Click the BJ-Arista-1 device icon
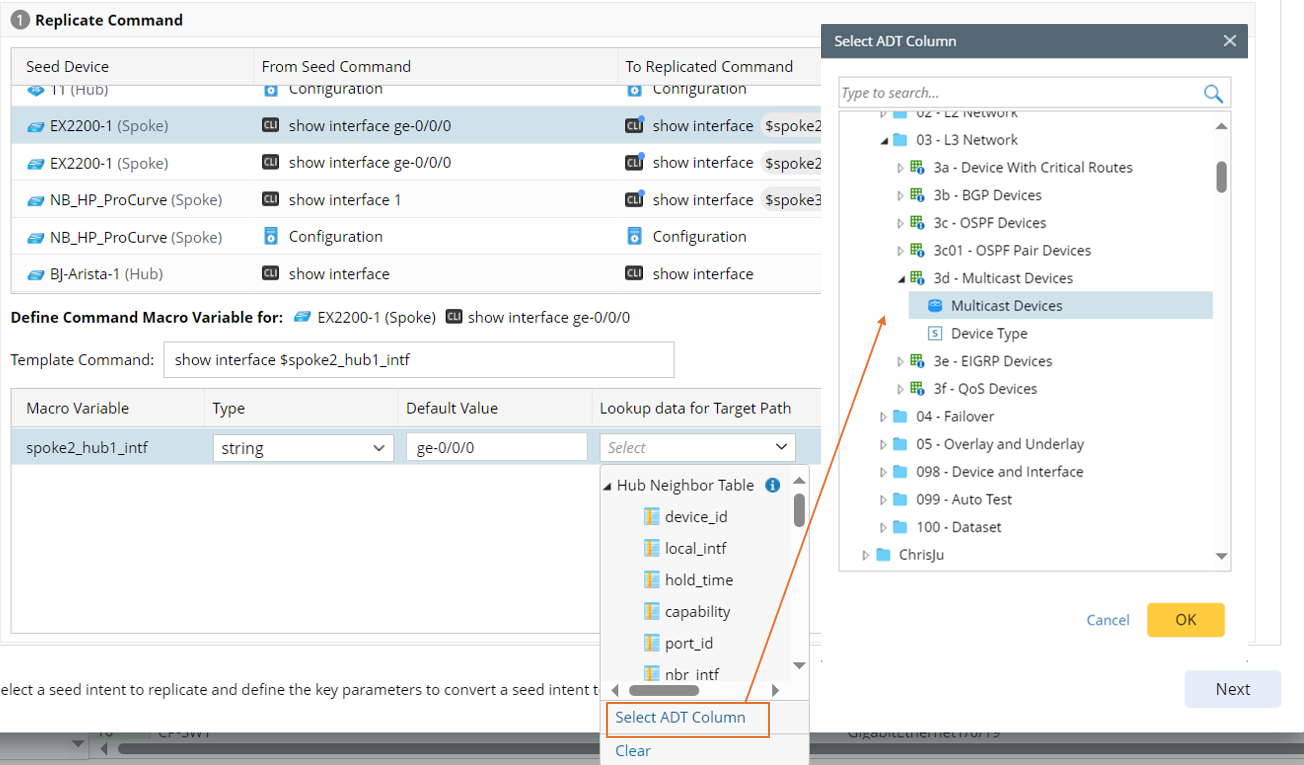The image size is (1304, 765). (36, 274)
